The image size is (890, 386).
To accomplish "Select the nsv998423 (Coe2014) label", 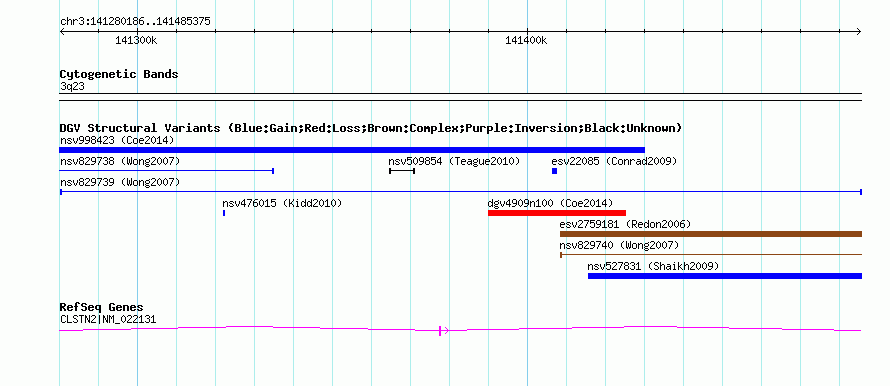I will point(117,140).
